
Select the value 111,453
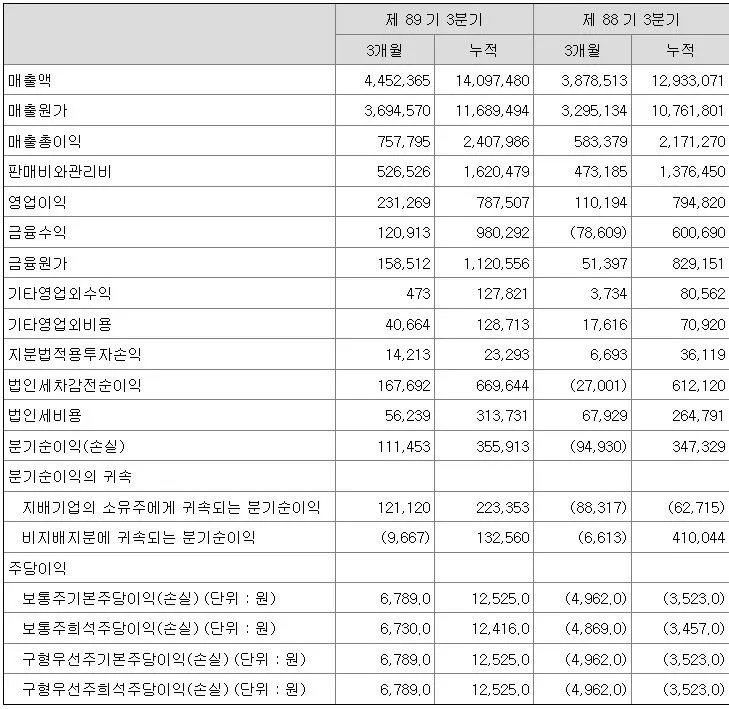[x=404, y=446]
